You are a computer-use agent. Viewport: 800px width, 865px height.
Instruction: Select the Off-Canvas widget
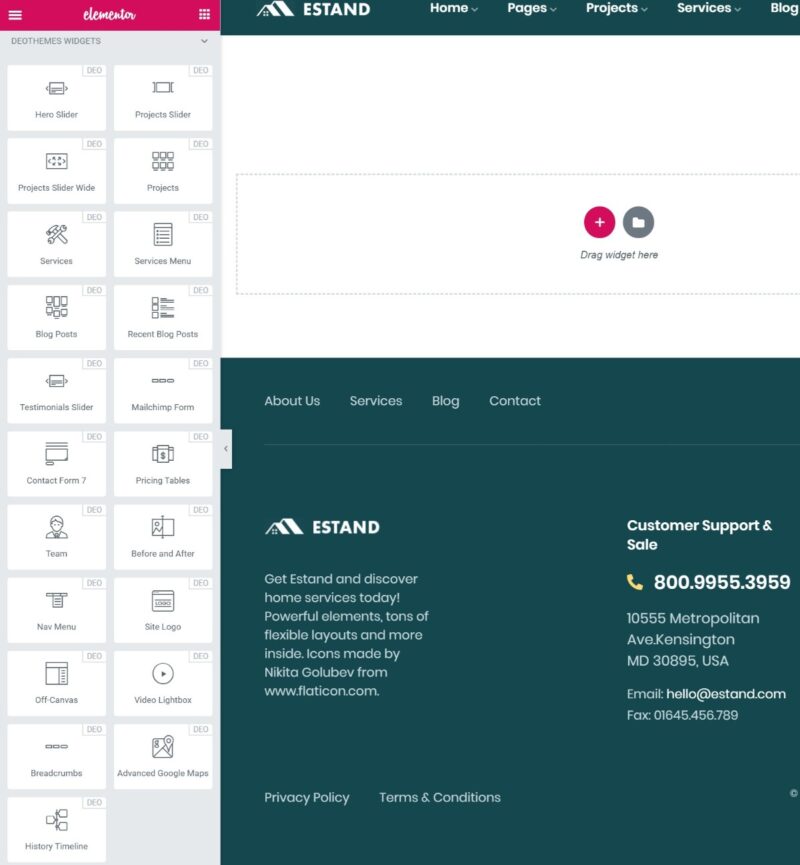(x=56, y=683)
